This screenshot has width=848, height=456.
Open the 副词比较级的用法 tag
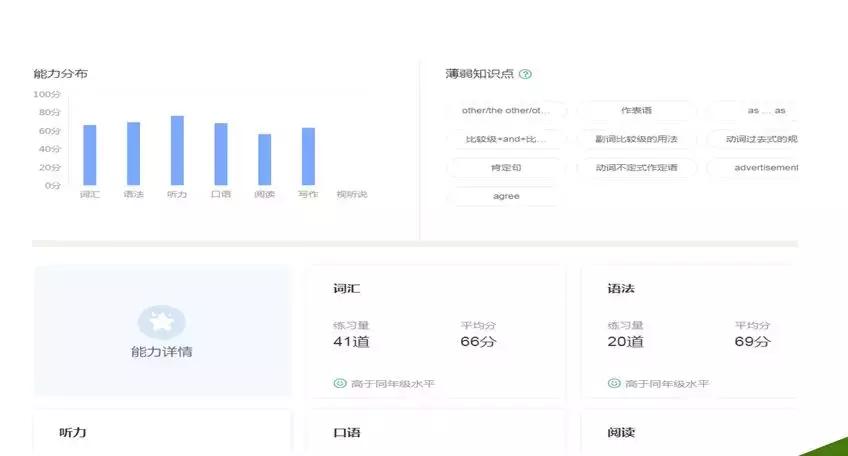click(637, 139)
